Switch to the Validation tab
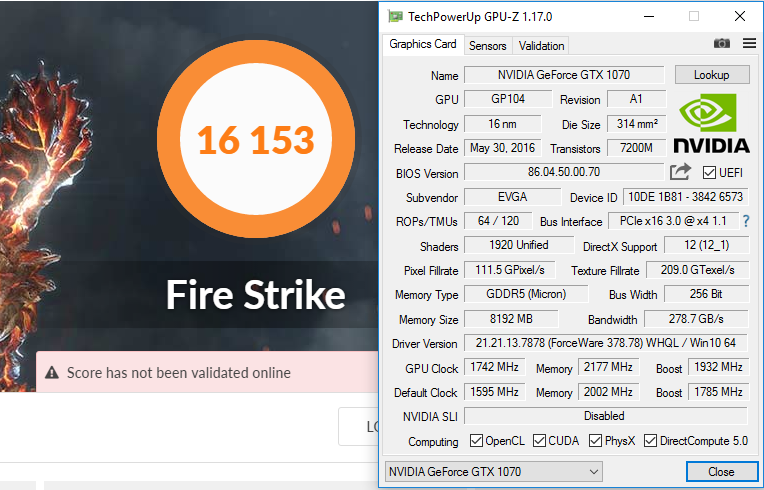This screenshot has width=764, height=490. [541, 46]
